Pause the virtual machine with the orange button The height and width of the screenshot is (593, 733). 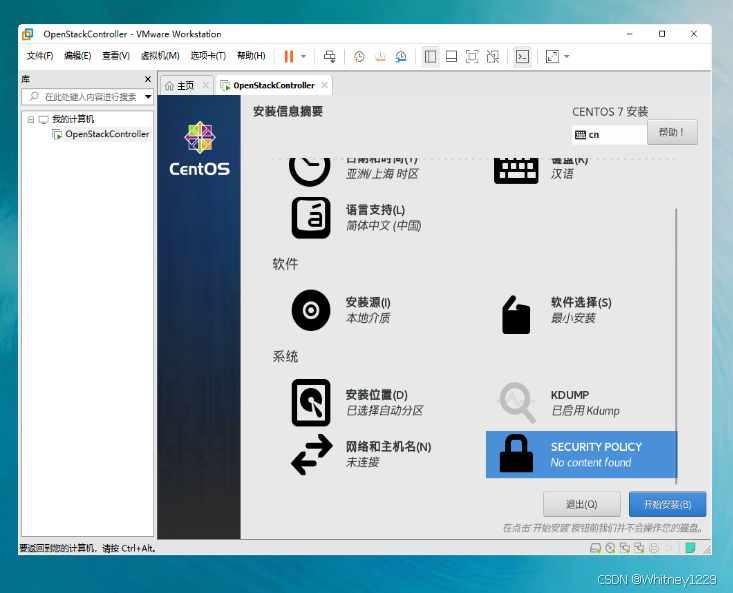(x=289, y=57)
